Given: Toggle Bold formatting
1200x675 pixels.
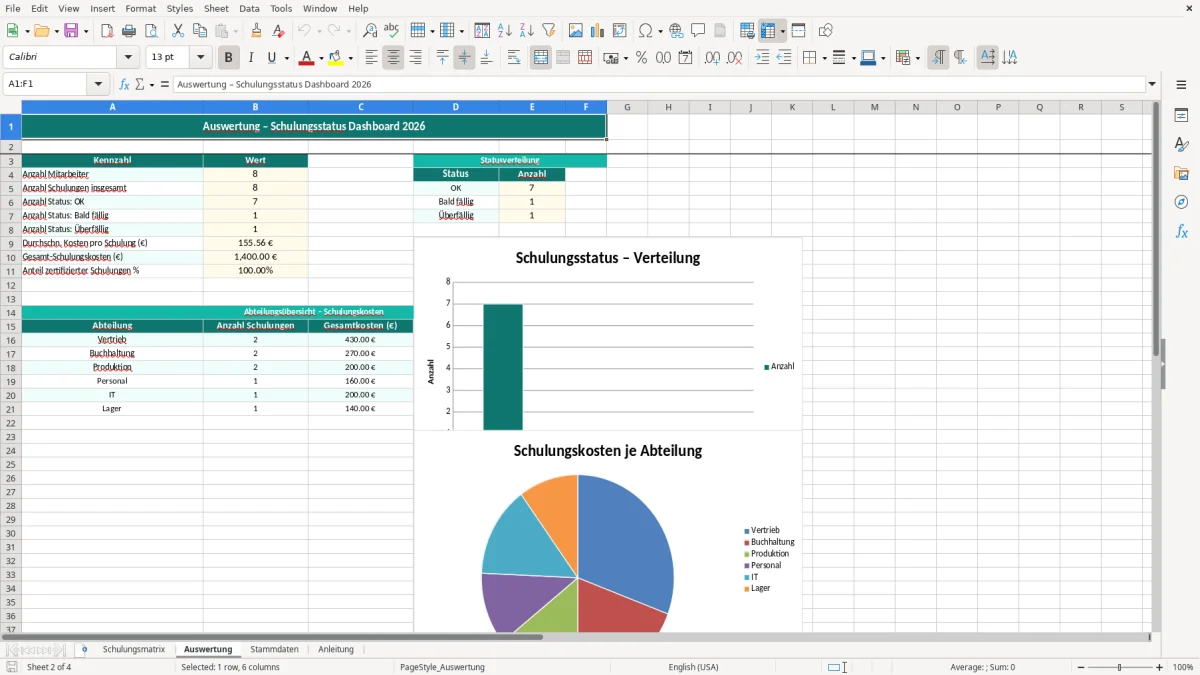Looking at the screenshot, I should [229, 58].
